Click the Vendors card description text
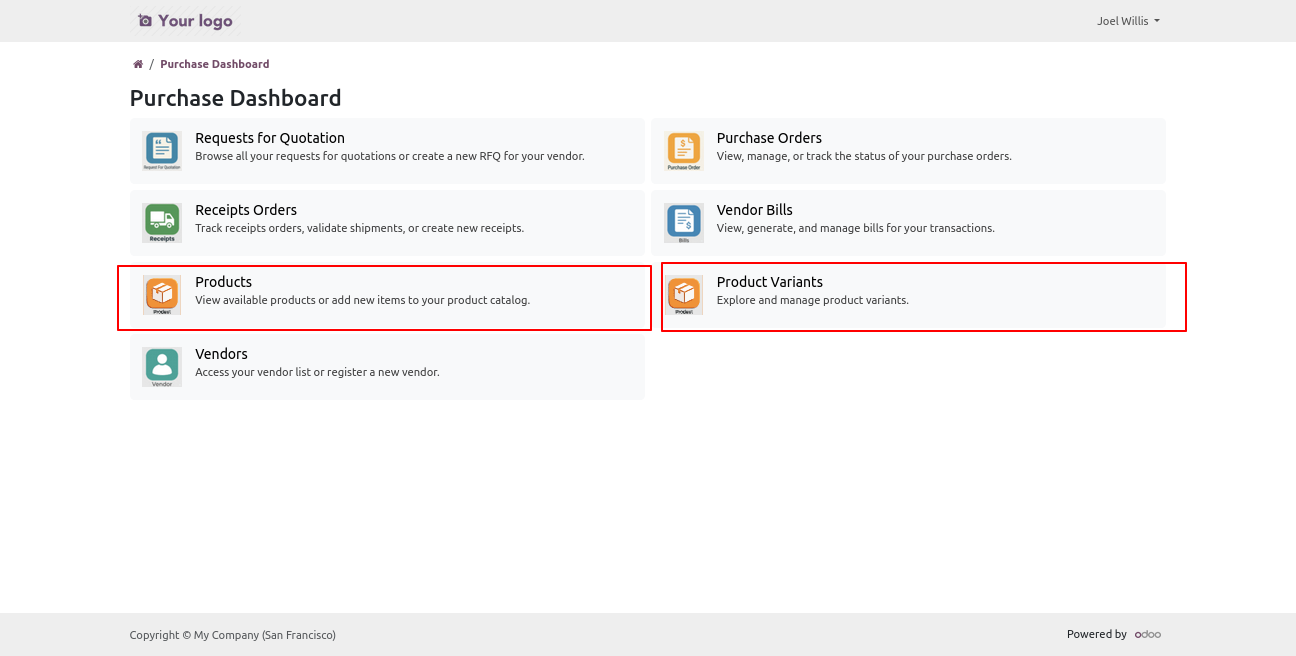 pos(317,372)
